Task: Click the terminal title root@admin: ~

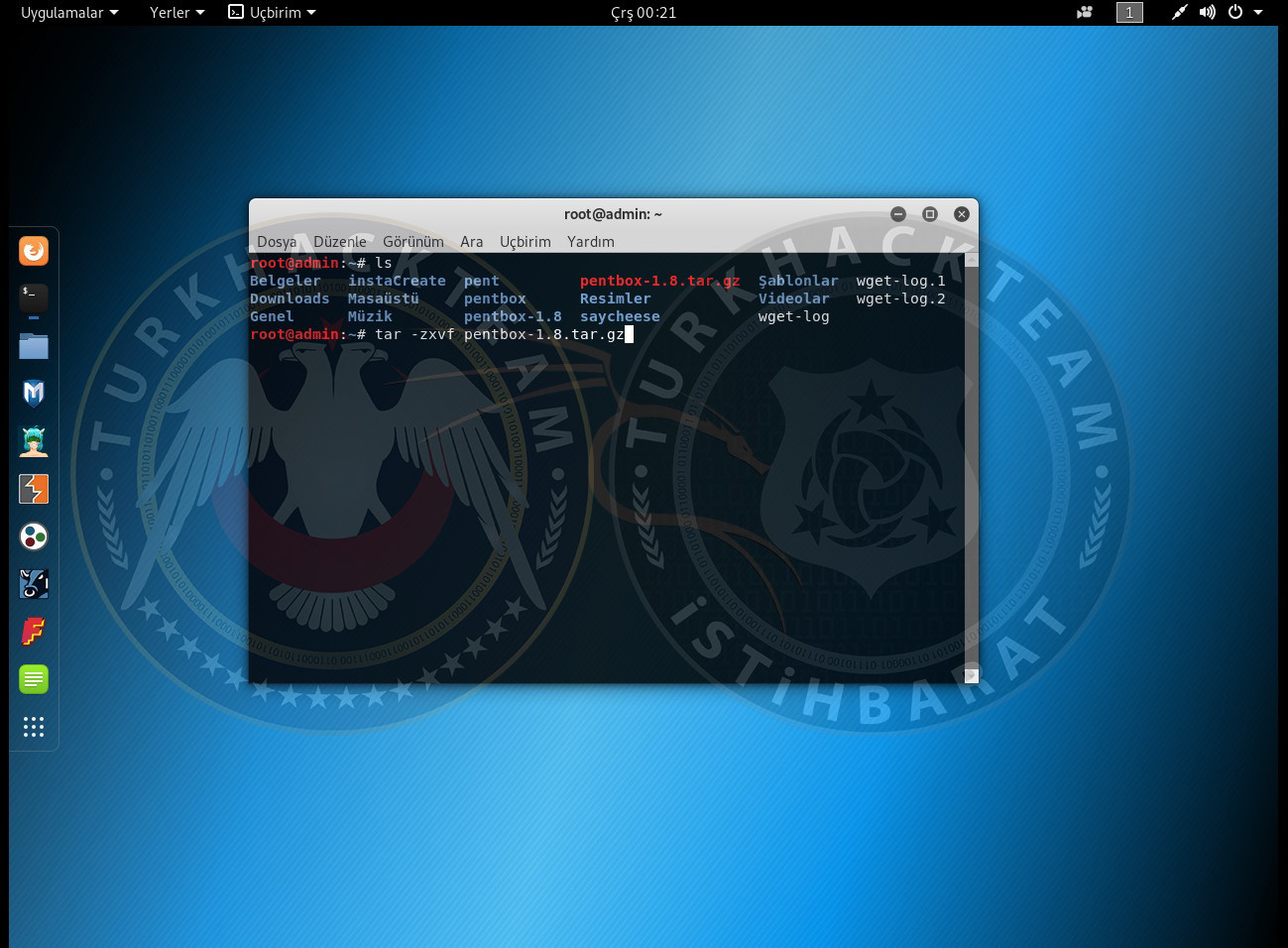Action: tap(613, 214)
